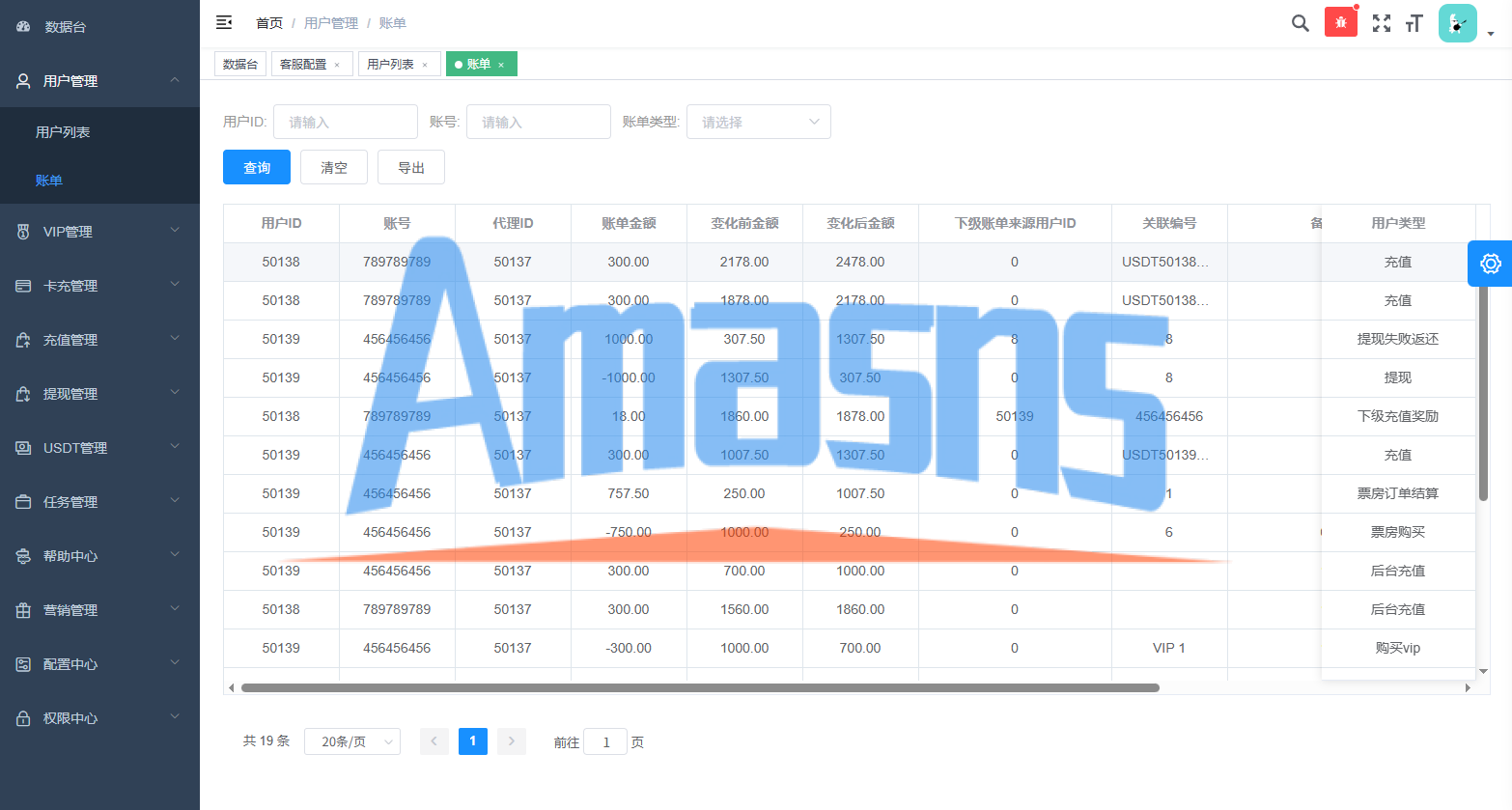Viewport: 1512px width, 810px height.
Task: Expand the 营销管理 sidebar menu
Action: click(100, 610)
